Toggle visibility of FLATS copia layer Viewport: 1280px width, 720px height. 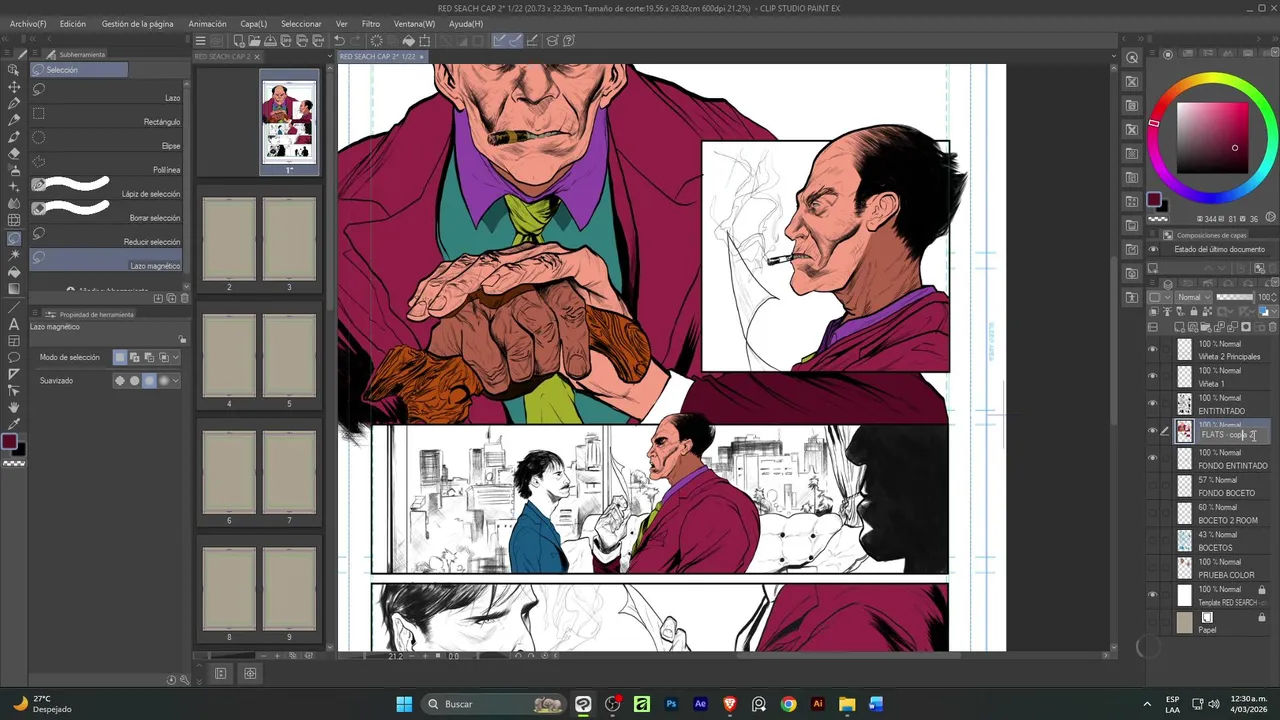(x=1152, y=431)
